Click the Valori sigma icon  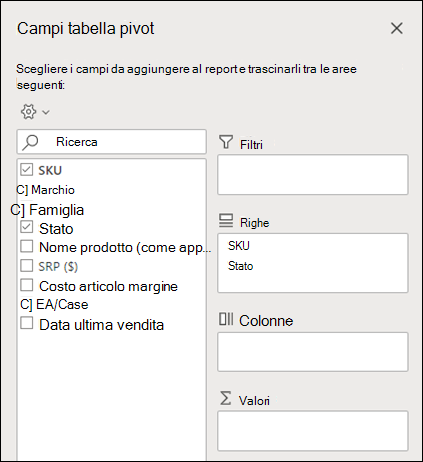(226, 398)
